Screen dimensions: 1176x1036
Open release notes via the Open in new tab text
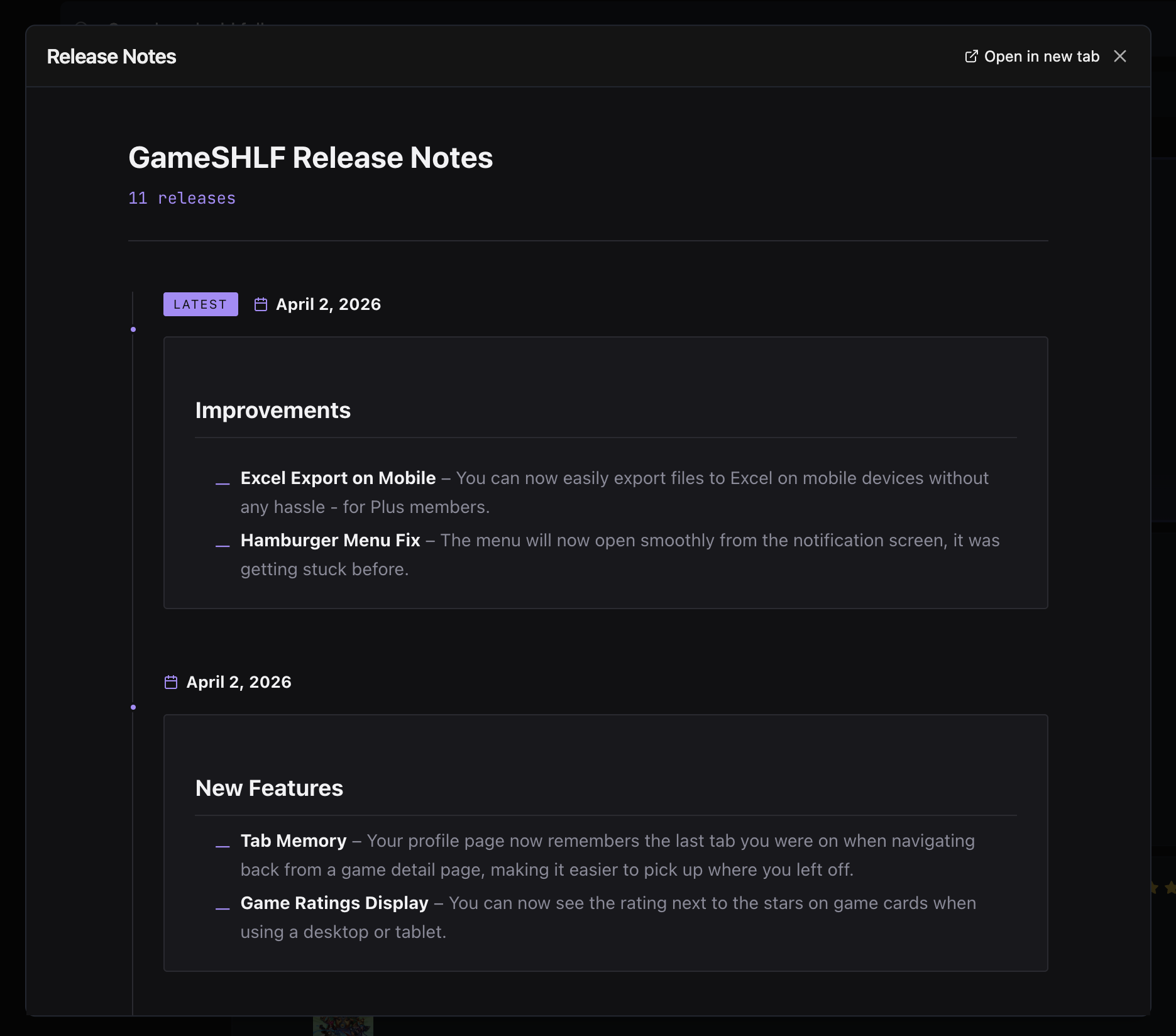[x=1041, y=57]
